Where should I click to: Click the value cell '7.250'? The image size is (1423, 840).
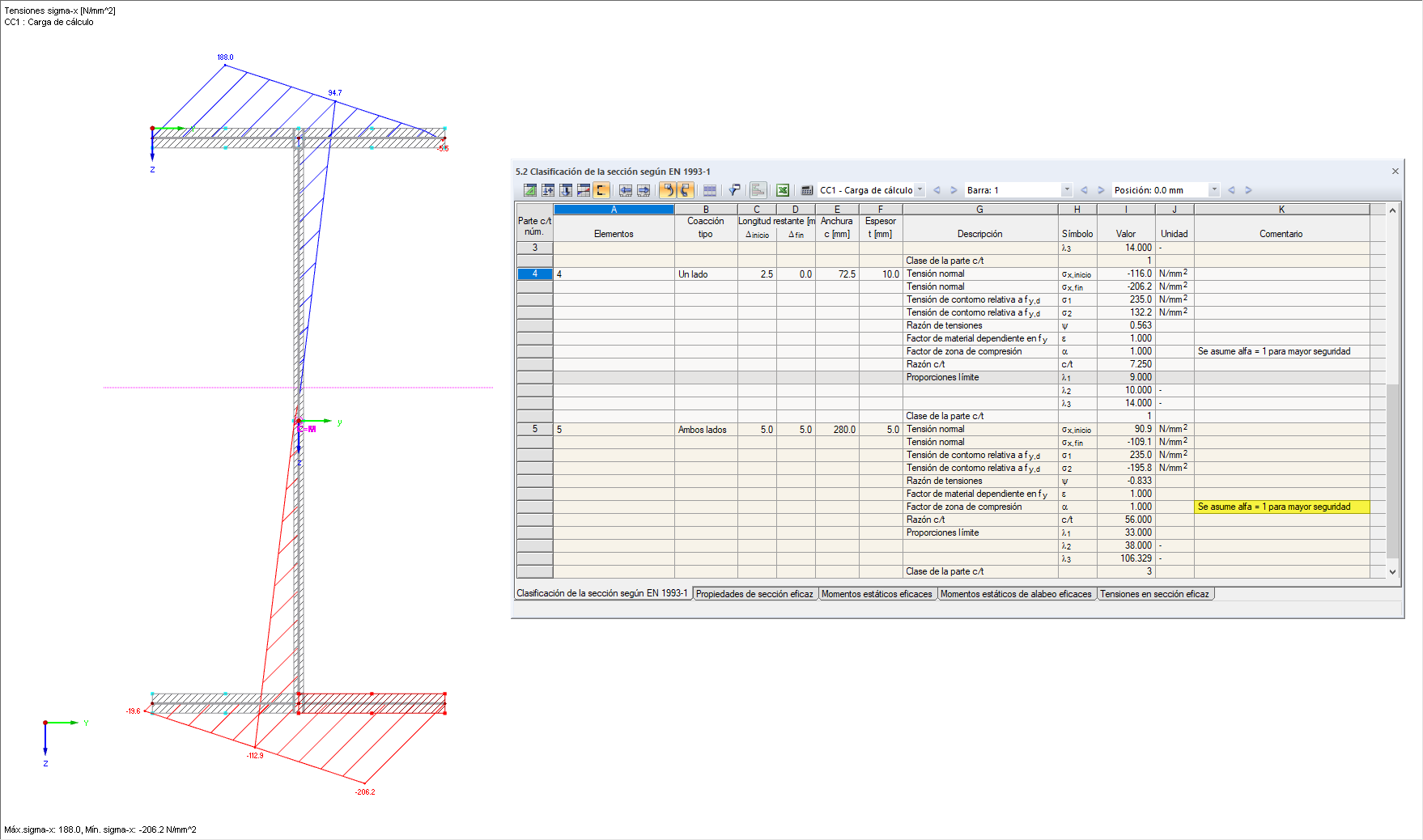coord(1126,364)
